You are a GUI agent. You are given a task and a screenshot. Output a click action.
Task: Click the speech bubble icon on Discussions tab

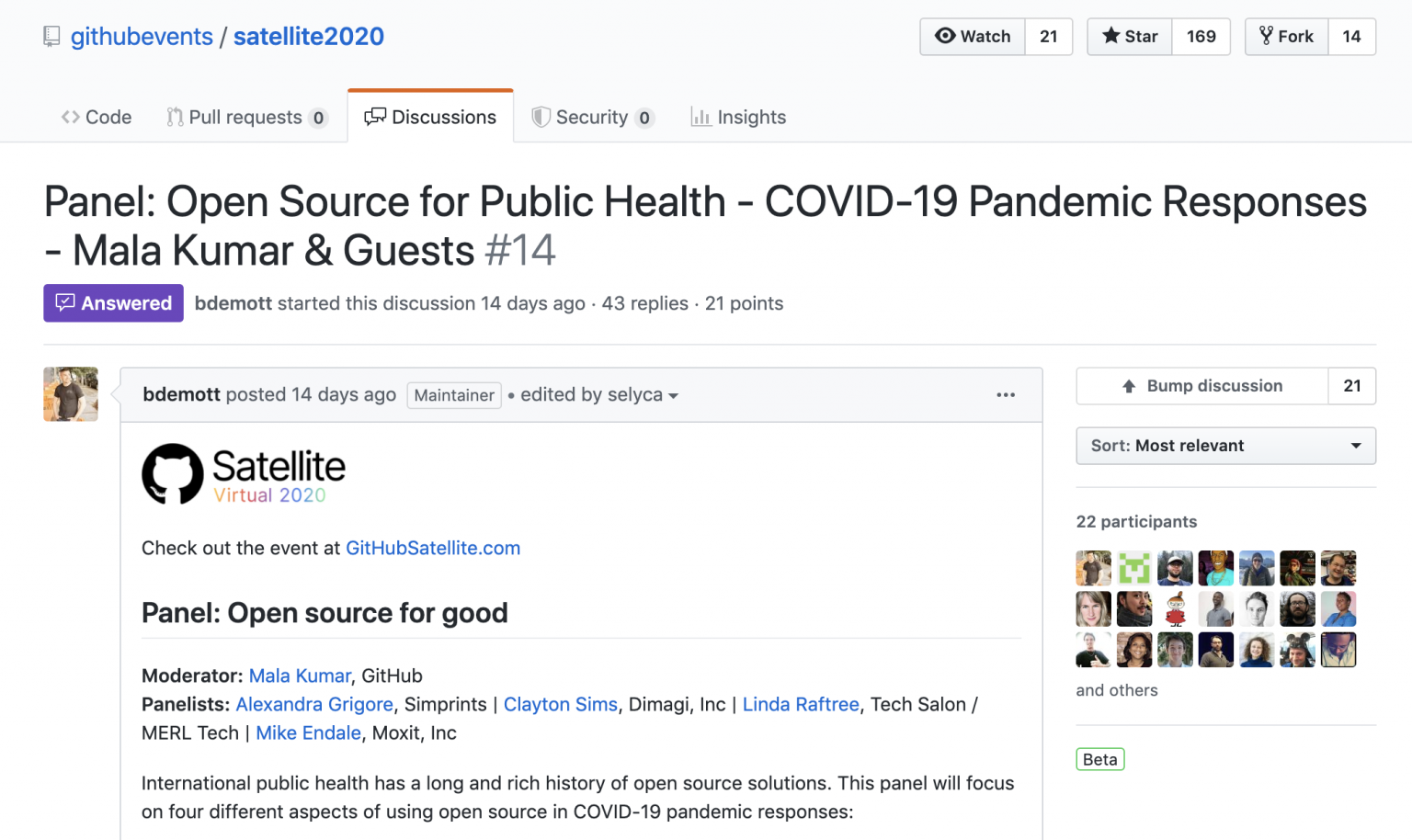click(x=374, y=117)
